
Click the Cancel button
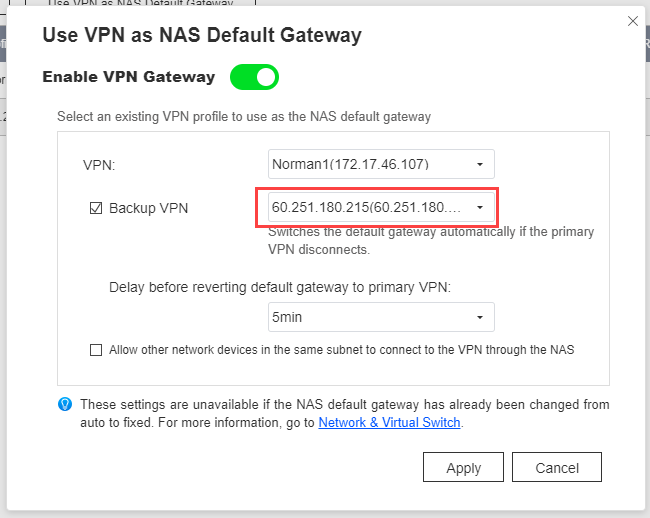[557, 467]
